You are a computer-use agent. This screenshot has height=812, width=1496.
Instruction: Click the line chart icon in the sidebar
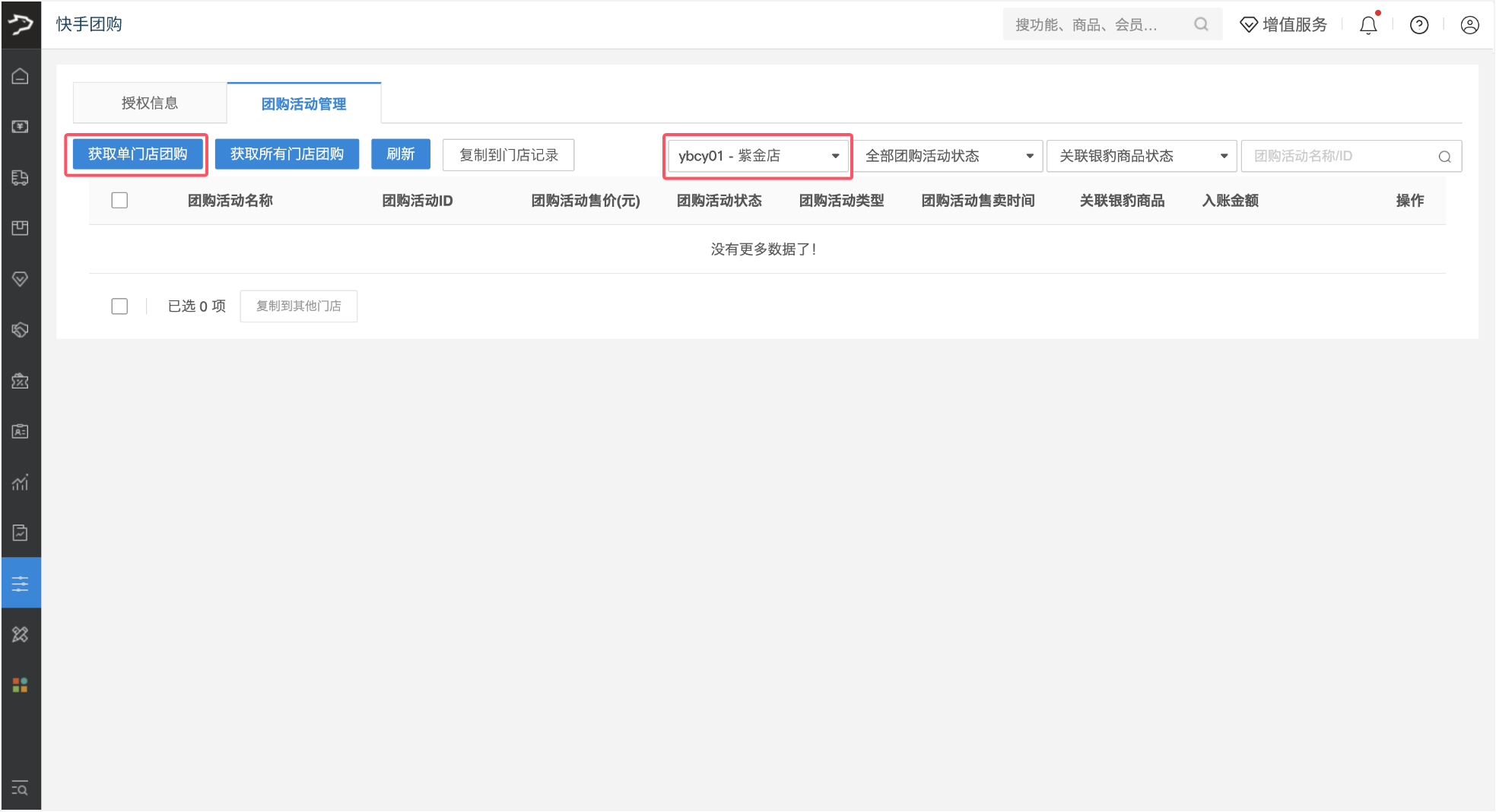click(21, 482)
